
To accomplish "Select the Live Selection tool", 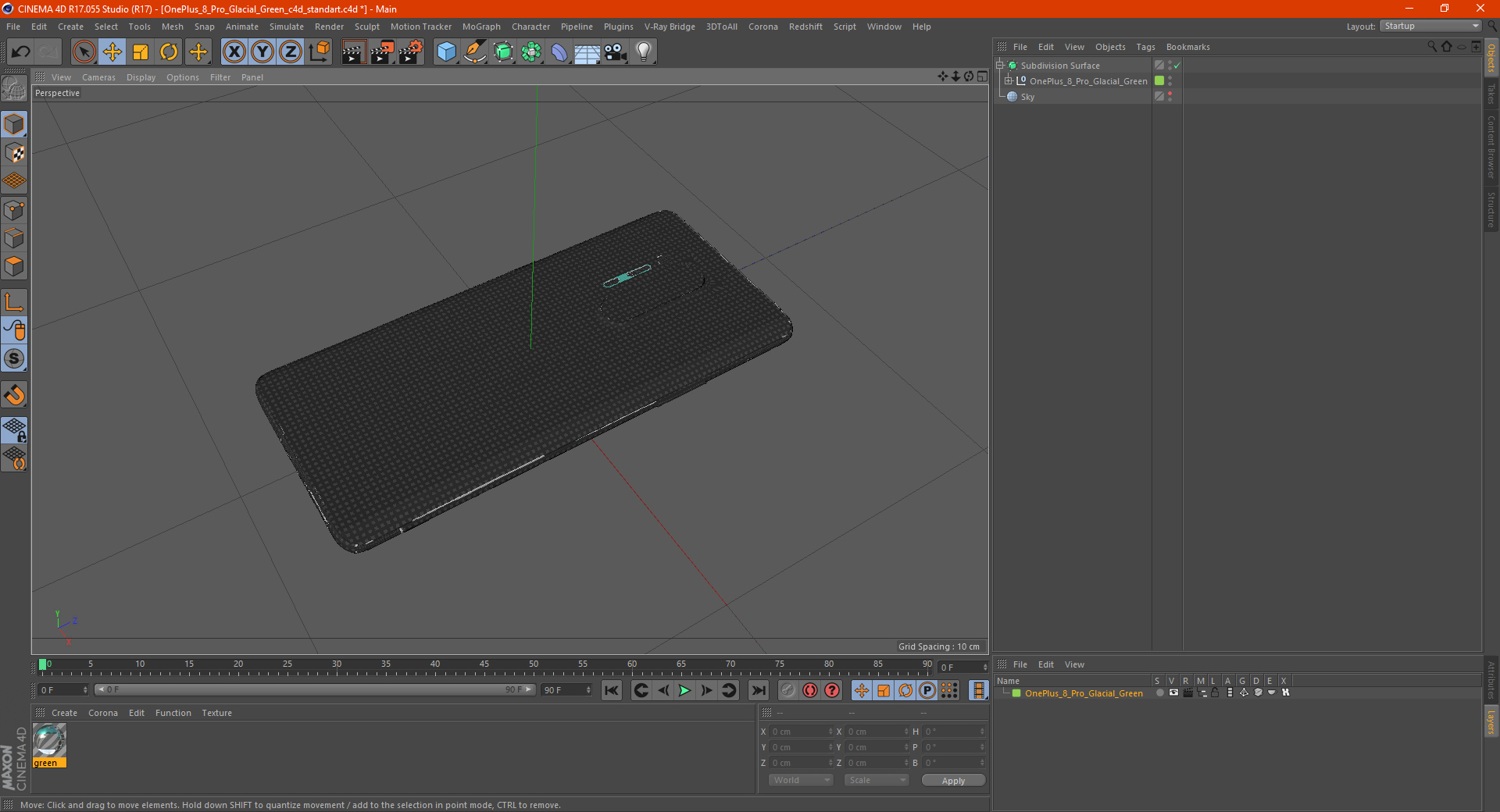I will [84, 52].
